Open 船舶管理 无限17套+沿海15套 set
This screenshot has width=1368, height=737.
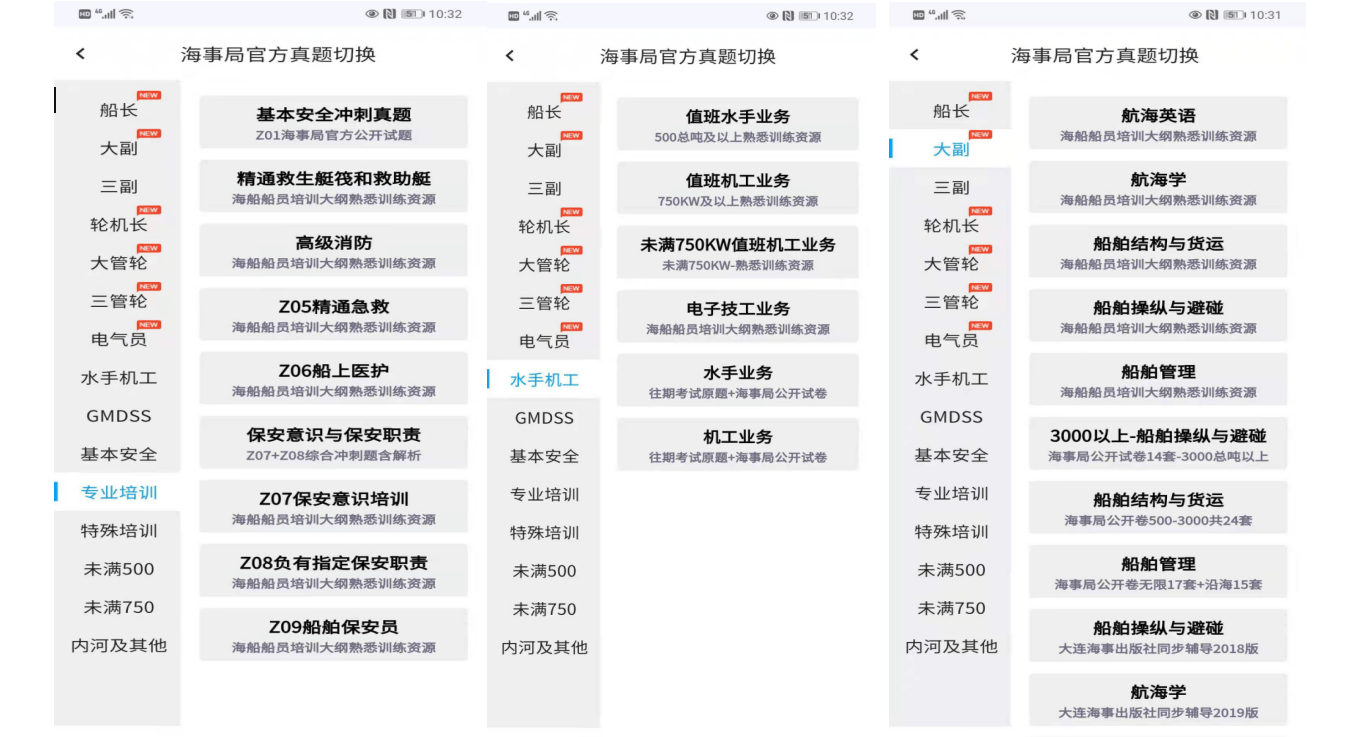pyautogui.click(x=1158, y=572)
